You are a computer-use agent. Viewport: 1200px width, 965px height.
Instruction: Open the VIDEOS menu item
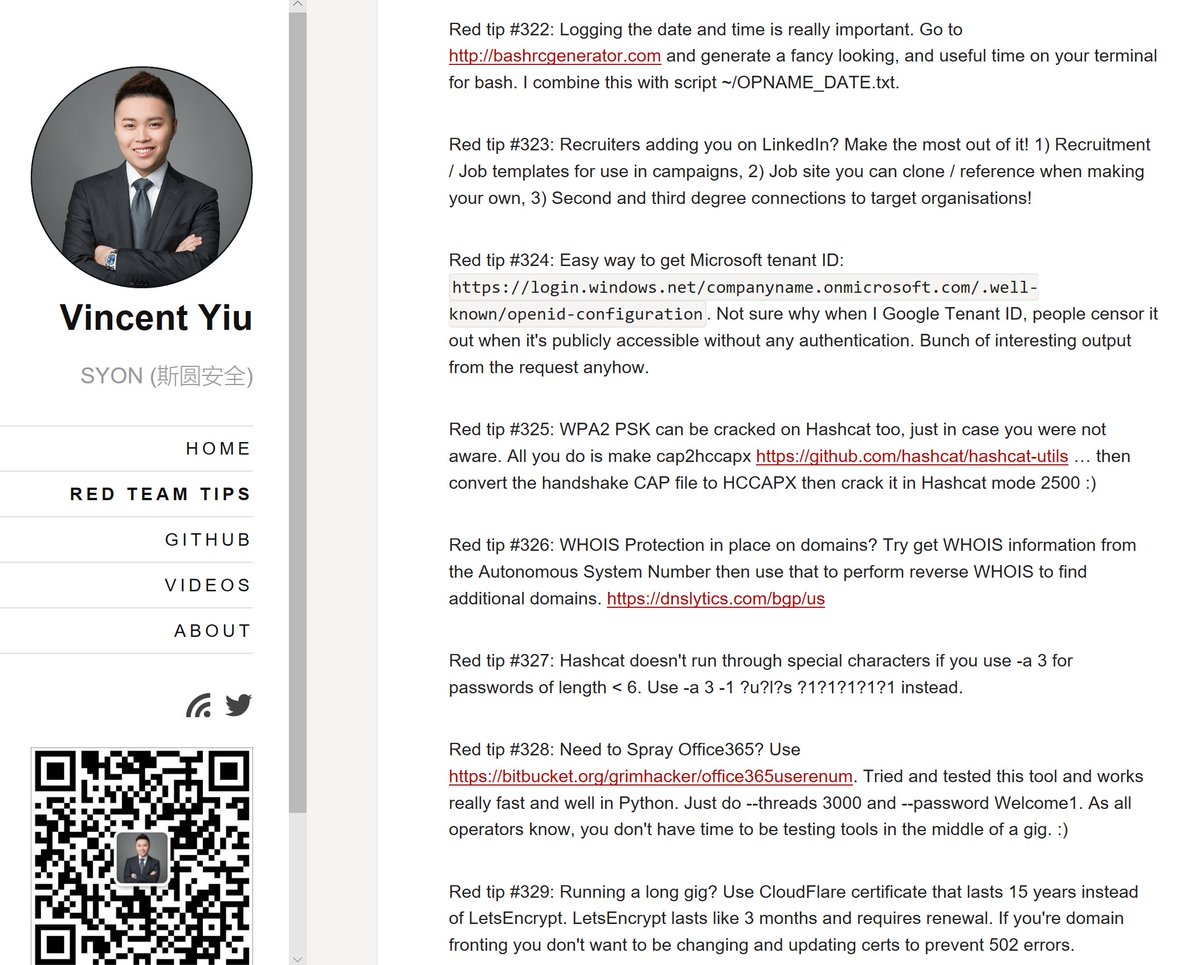pyautogui.click(x=208, y=585)
